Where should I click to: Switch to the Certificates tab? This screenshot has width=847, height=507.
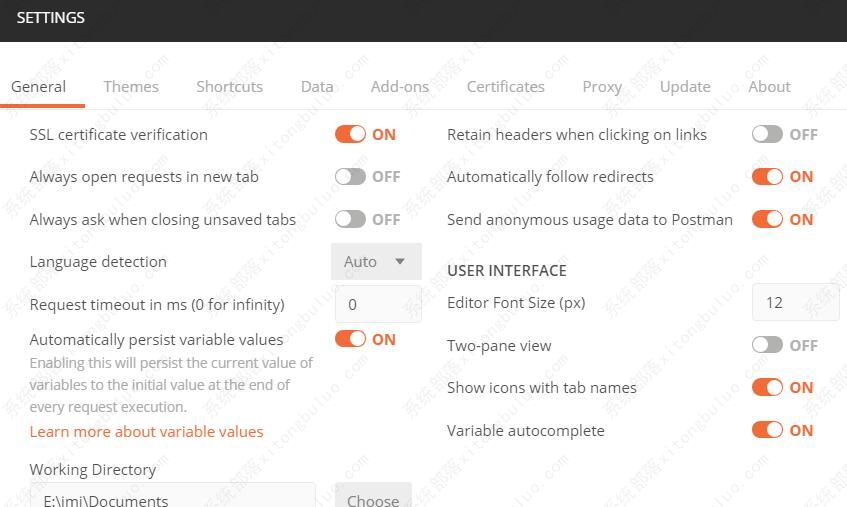tap(506, 86)
